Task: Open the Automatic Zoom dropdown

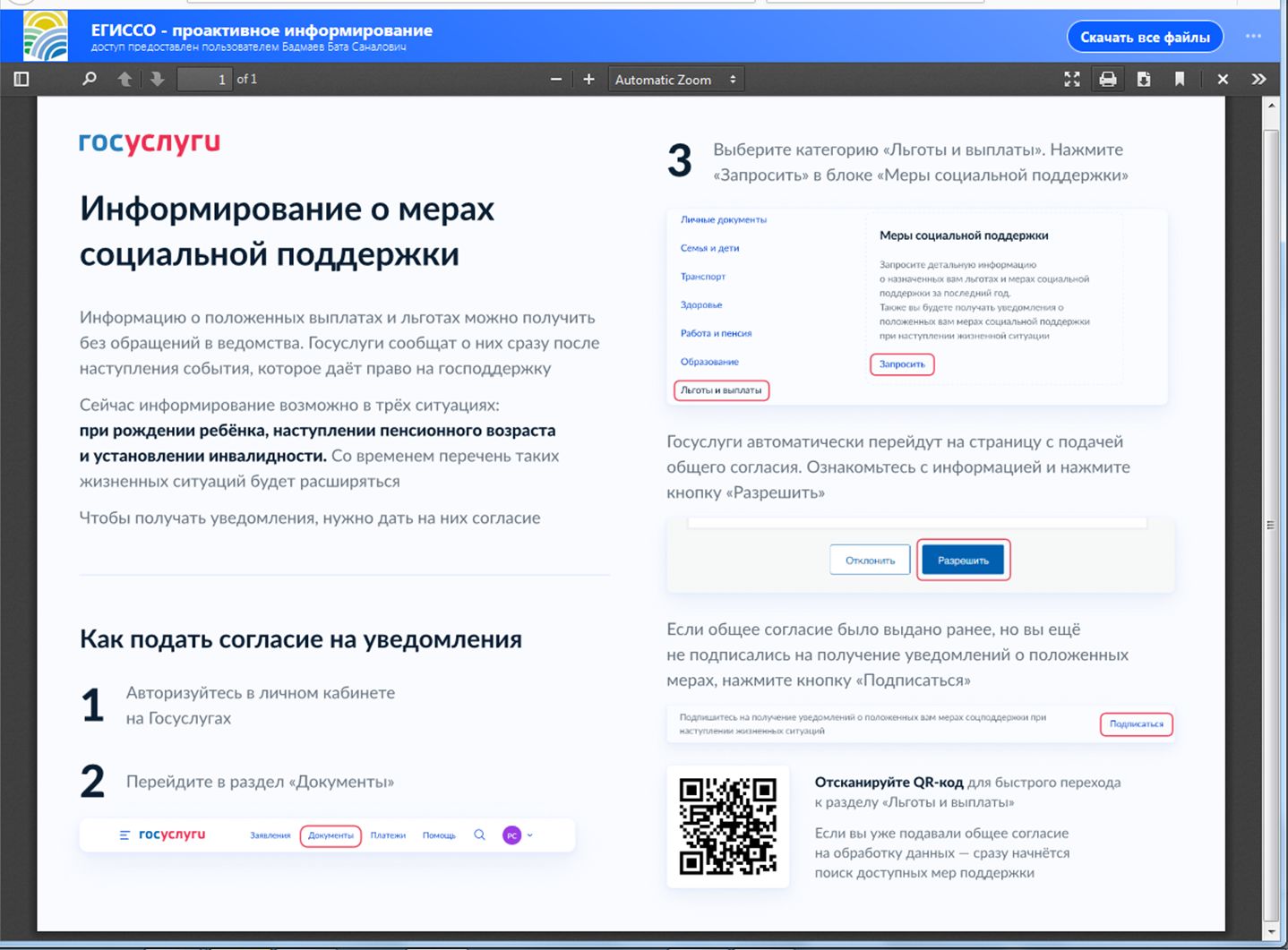Action: tap(675, 80)
